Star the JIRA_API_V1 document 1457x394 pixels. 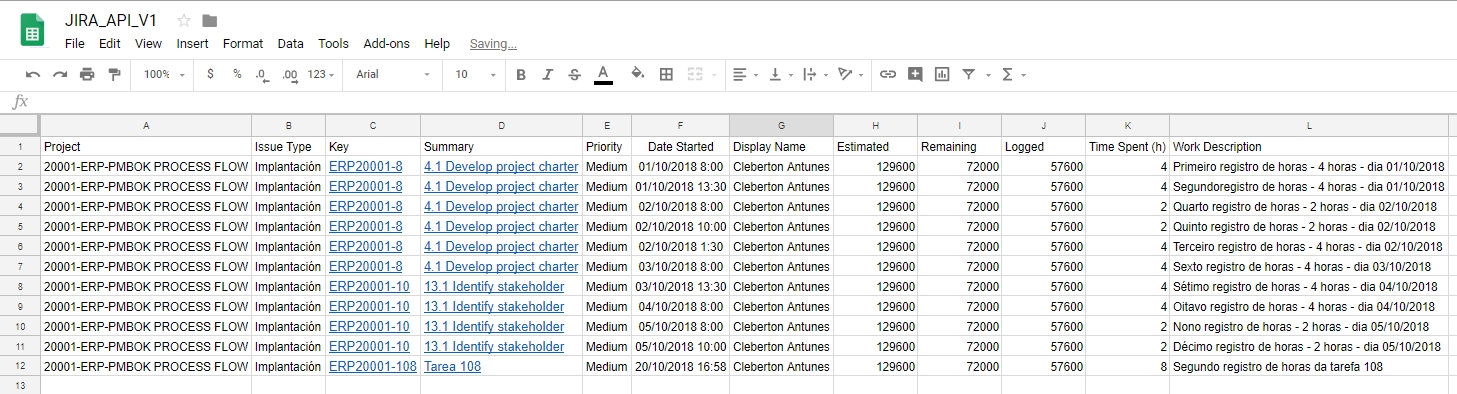coord(184,21)
